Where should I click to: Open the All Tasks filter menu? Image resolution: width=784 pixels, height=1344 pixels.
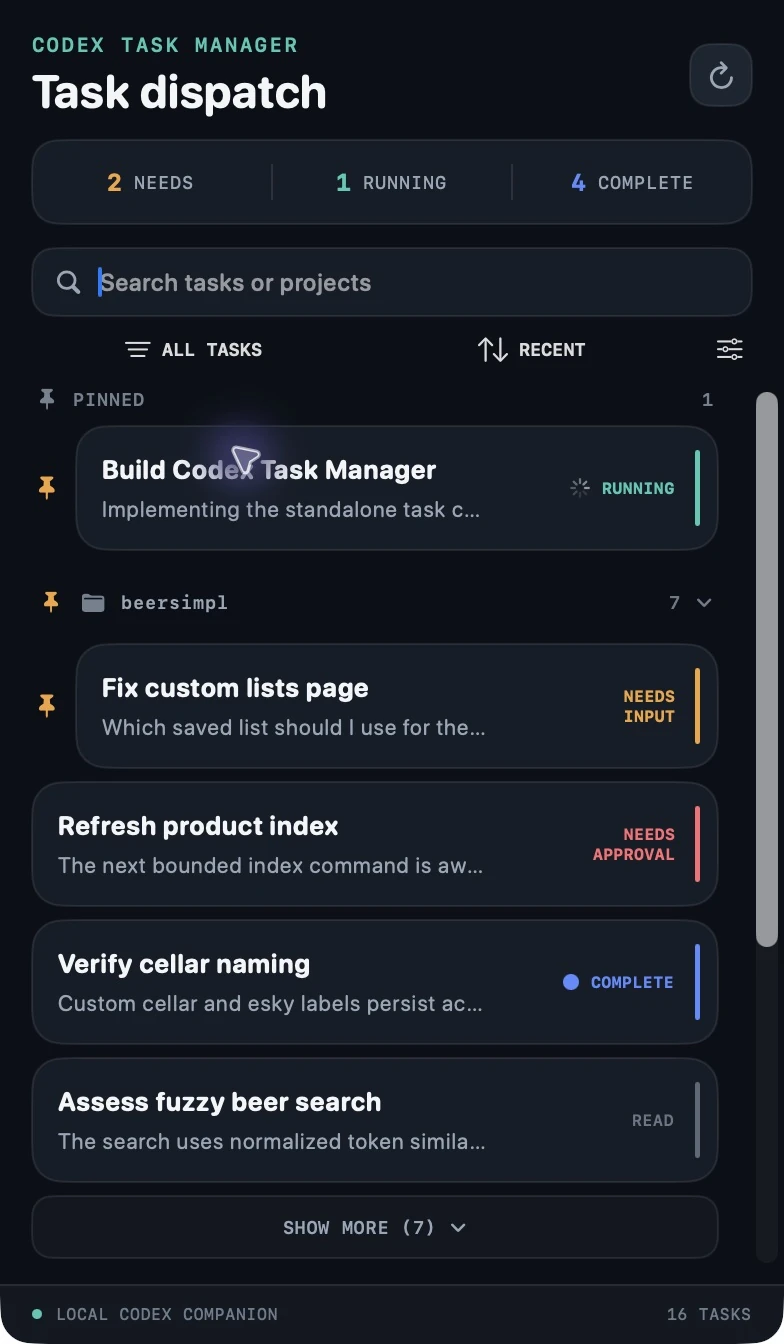tap(193, 349)
